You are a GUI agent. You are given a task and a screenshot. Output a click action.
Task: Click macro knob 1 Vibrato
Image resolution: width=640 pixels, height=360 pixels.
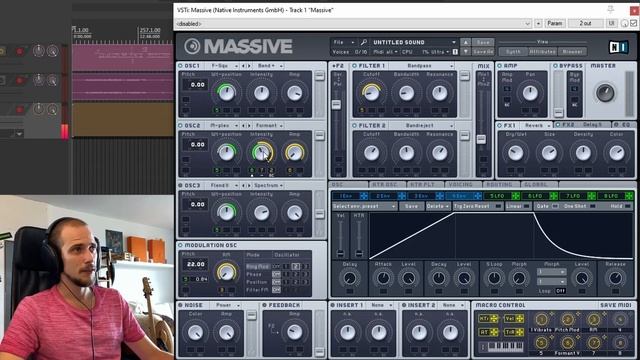pyautogui.click(x=541, y=320)
